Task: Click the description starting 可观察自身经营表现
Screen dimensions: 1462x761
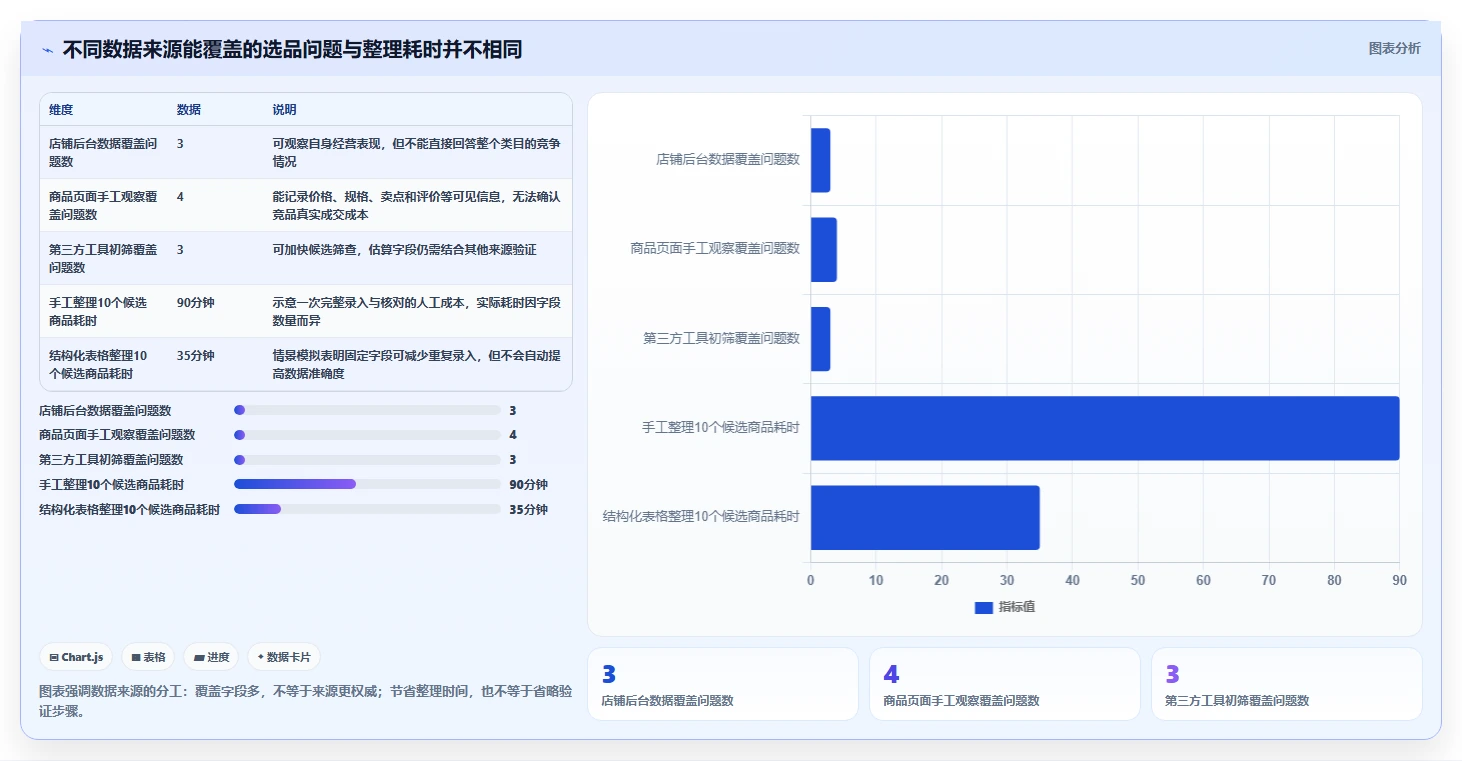Action: pos(416,152)
